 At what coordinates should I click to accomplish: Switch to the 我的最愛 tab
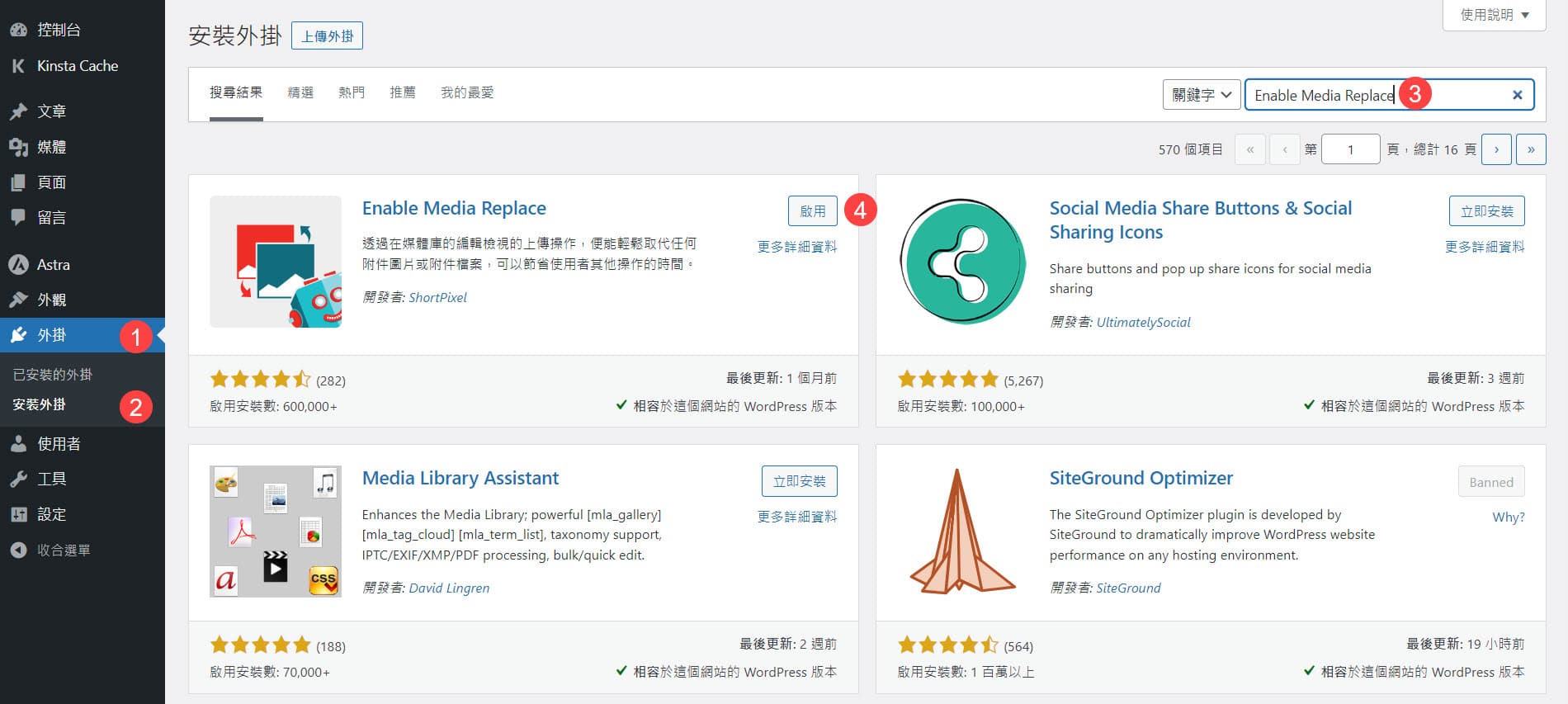[467, 92]
